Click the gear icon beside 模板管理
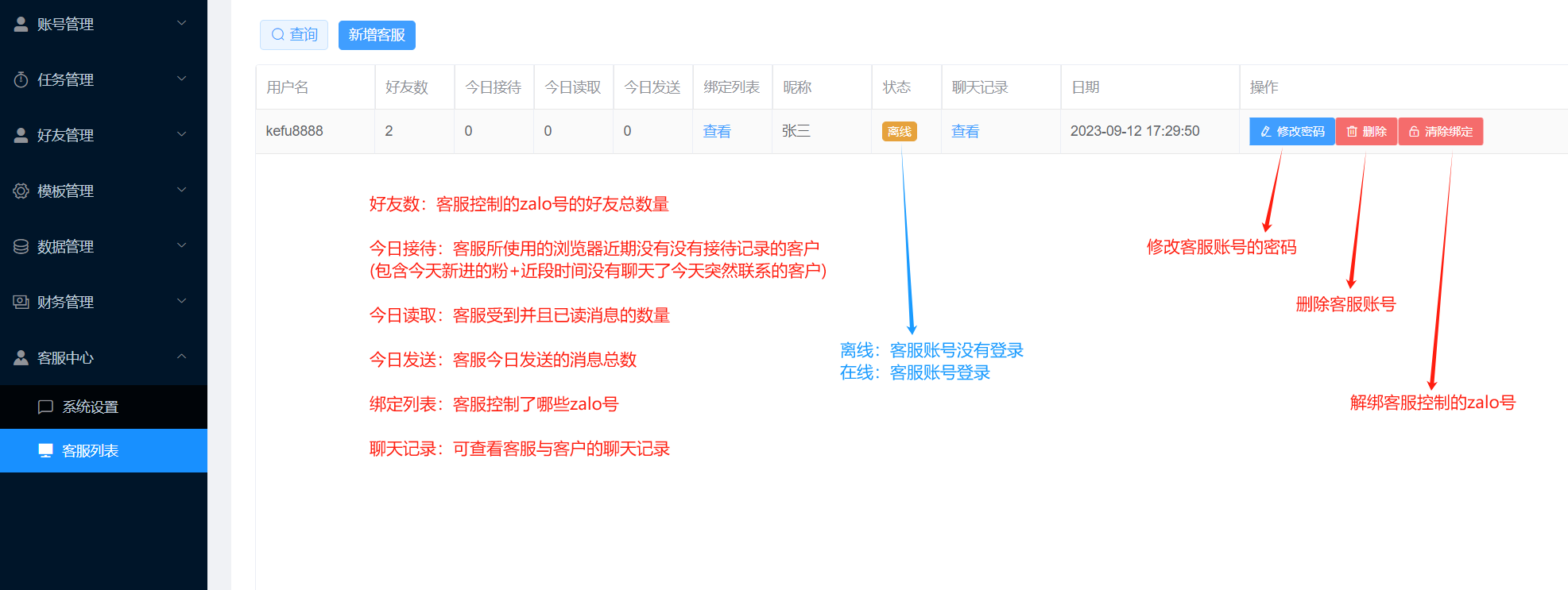 (21, 191)
